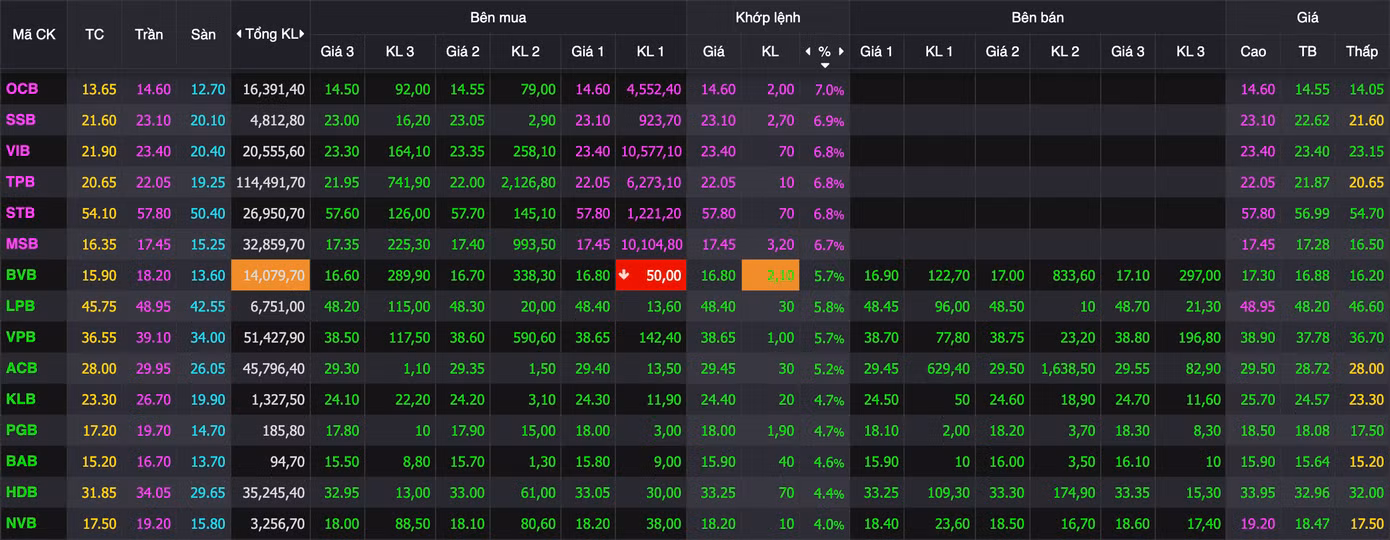Select MSB buy volume 10,104,80

pyautogui.click(x=652, y=244)
